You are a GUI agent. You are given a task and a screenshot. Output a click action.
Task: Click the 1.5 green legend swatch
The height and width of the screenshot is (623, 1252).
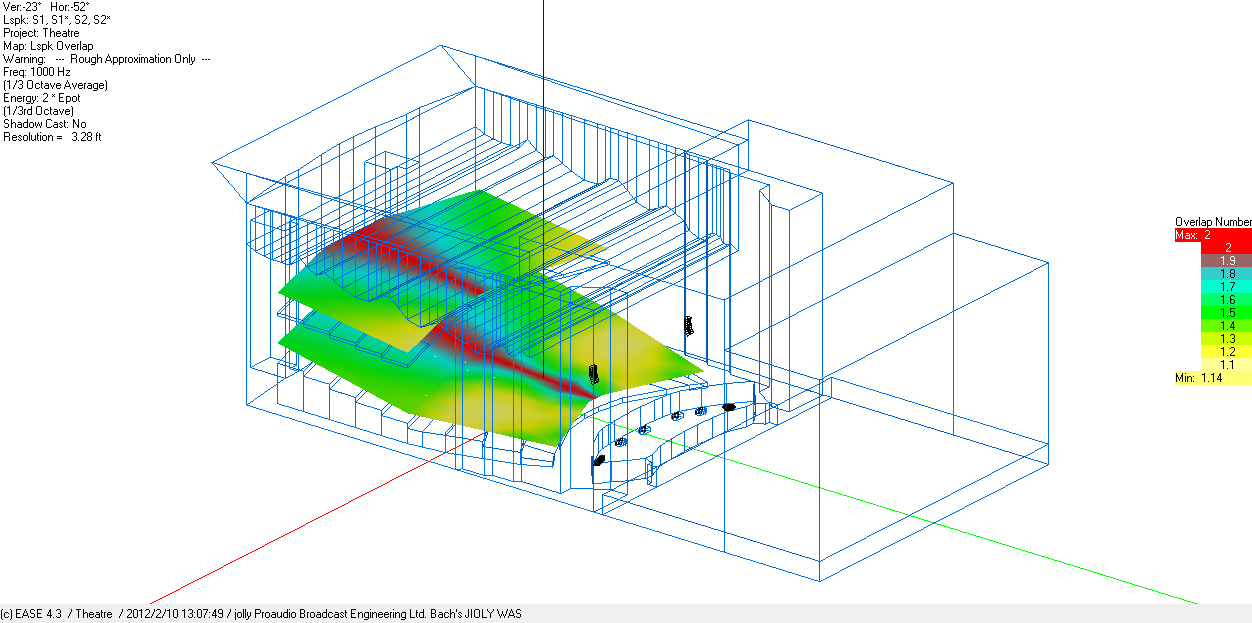click(1213, 312)
